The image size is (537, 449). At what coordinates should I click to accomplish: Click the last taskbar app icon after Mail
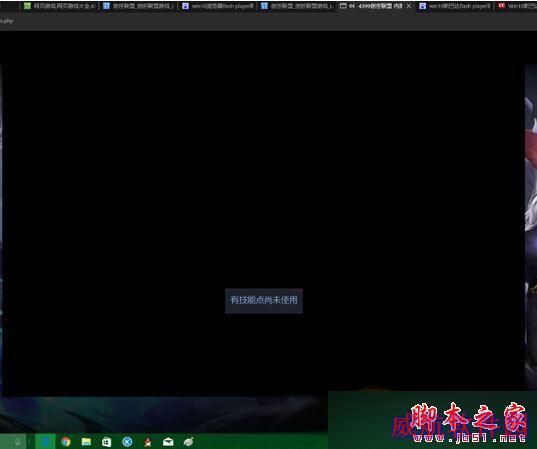click(x=188, y=442)
